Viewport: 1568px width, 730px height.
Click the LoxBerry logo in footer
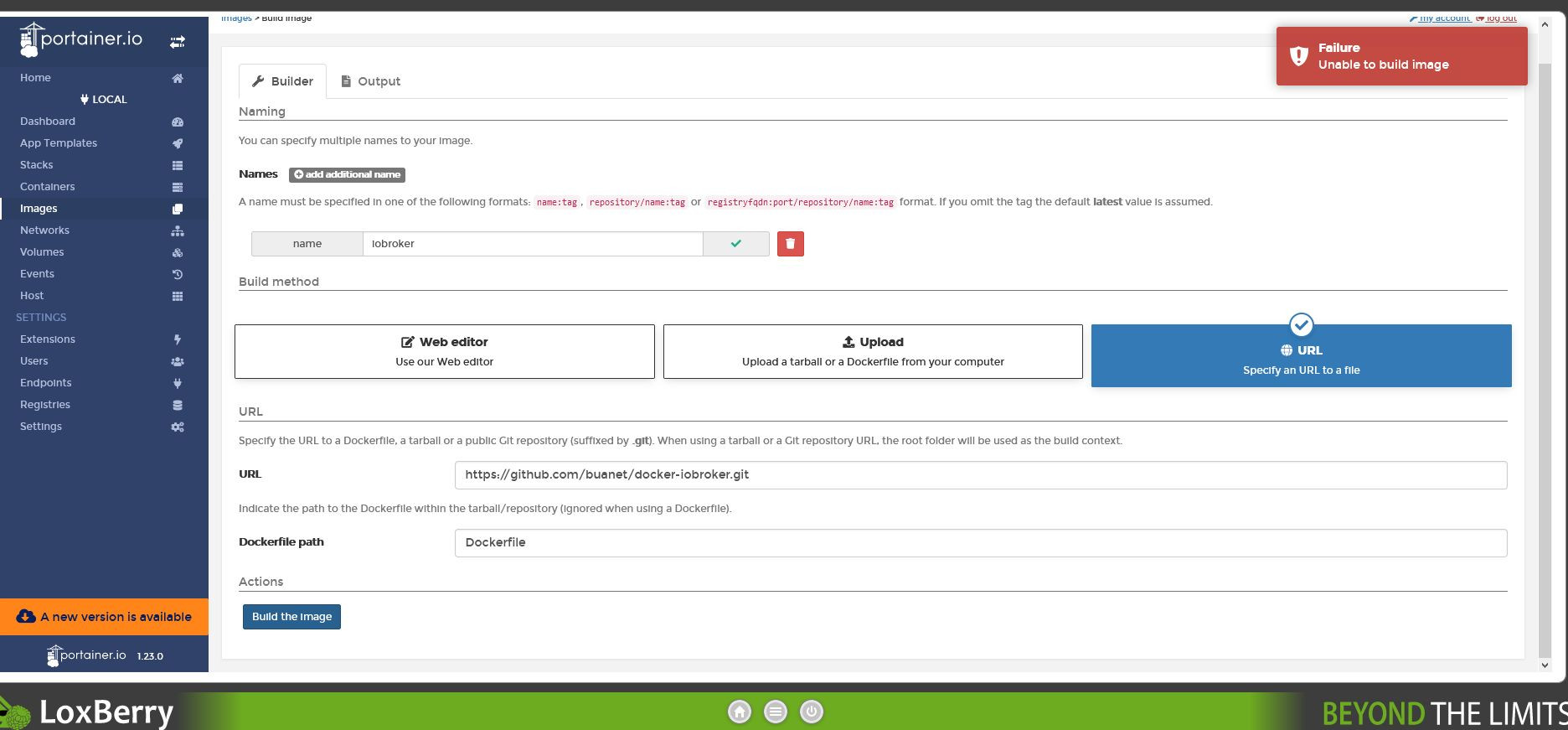[x=88, y=712]
